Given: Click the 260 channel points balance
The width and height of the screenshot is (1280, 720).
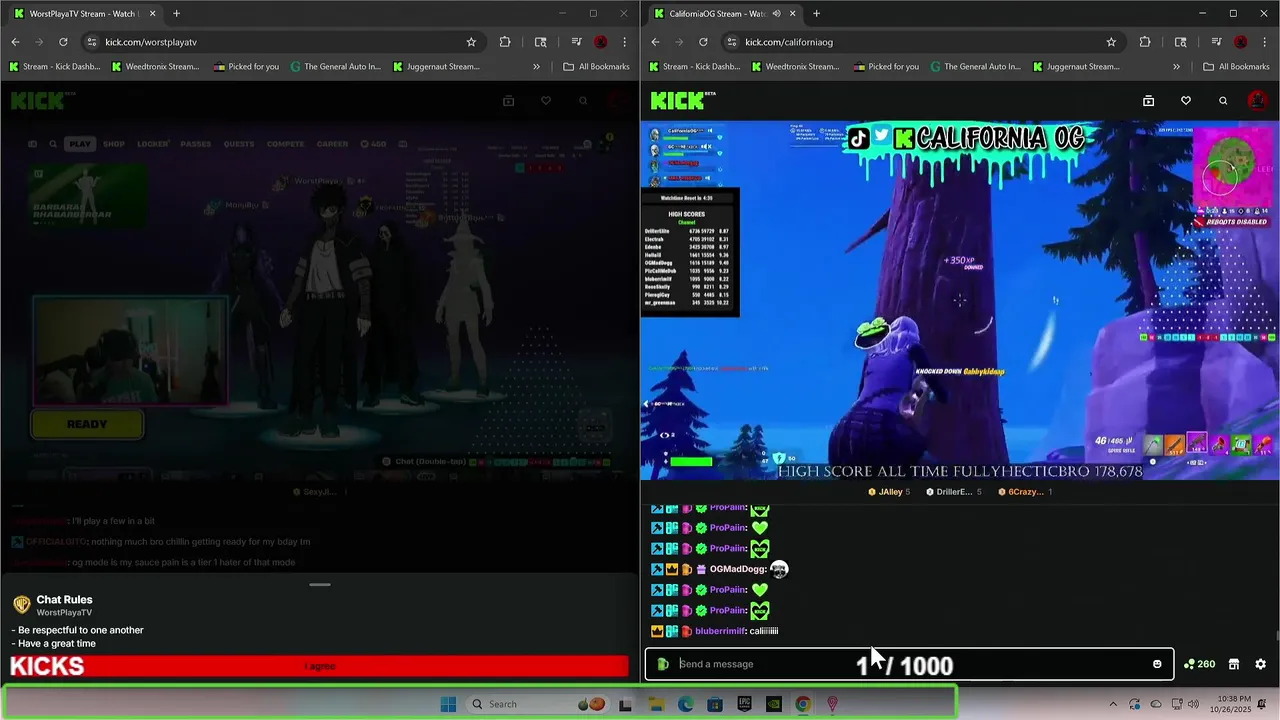Looking at the screenshot, I should (x=1199, y=664).
